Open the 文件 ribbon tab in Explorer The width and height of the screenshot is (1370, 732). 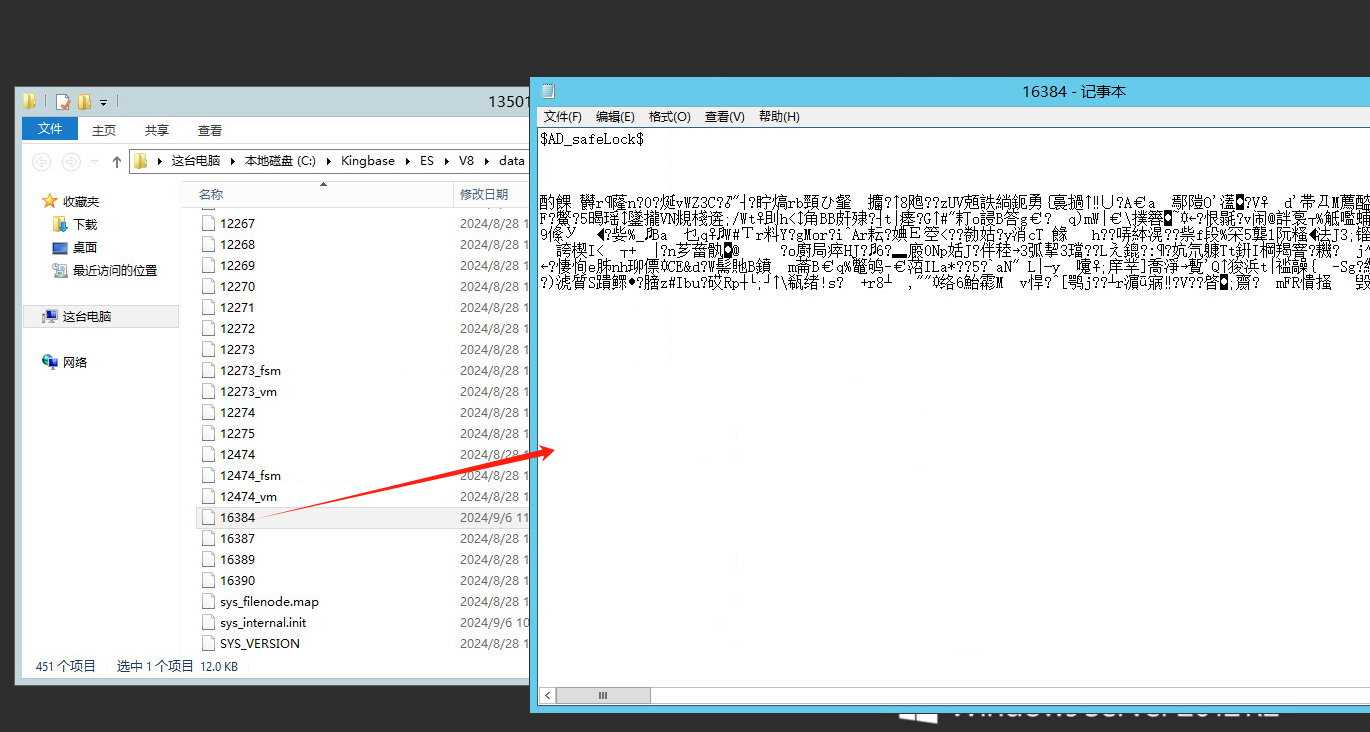[50, 129]
